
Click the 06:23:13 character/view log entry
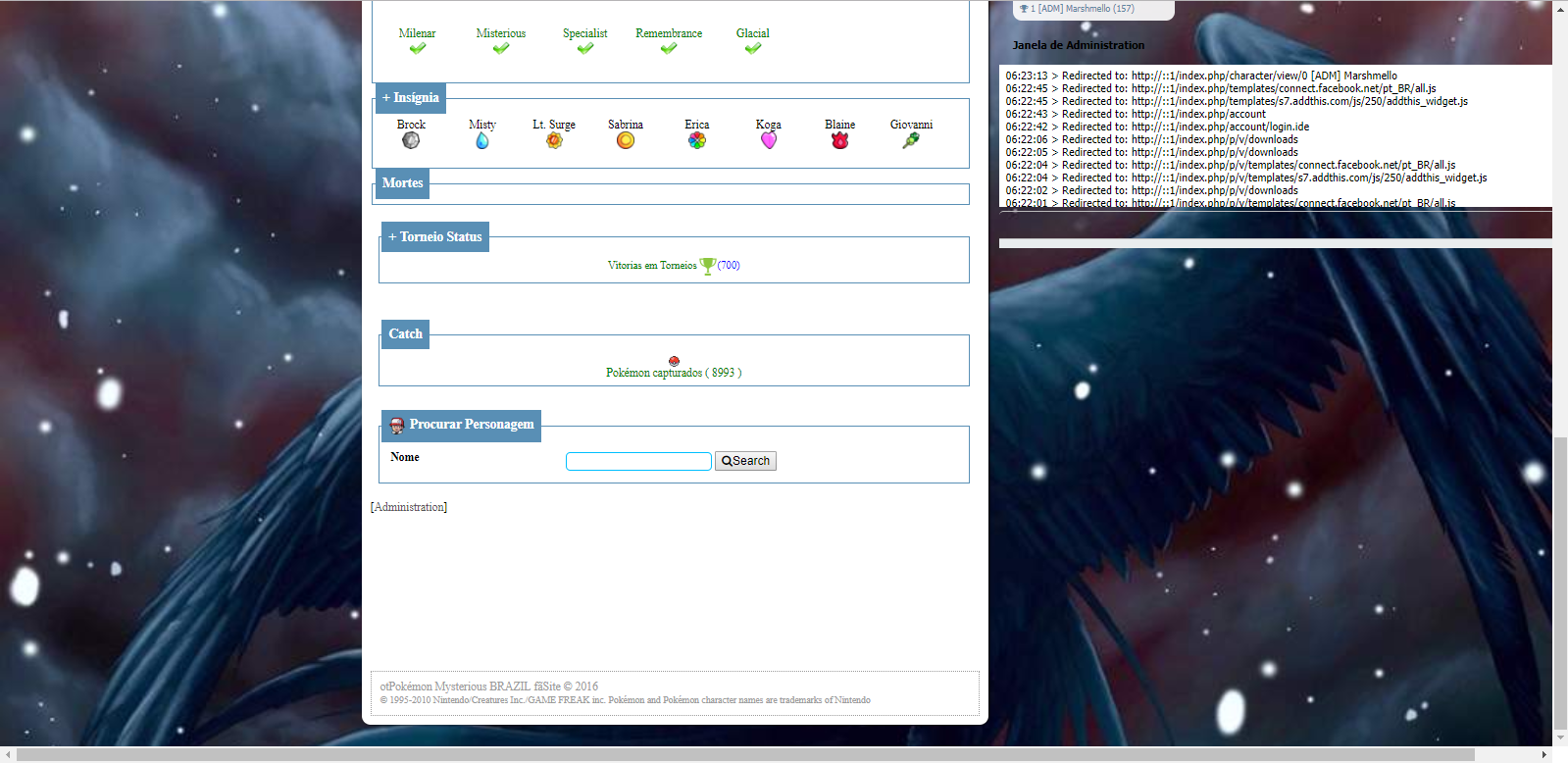tap(1201, 76)
